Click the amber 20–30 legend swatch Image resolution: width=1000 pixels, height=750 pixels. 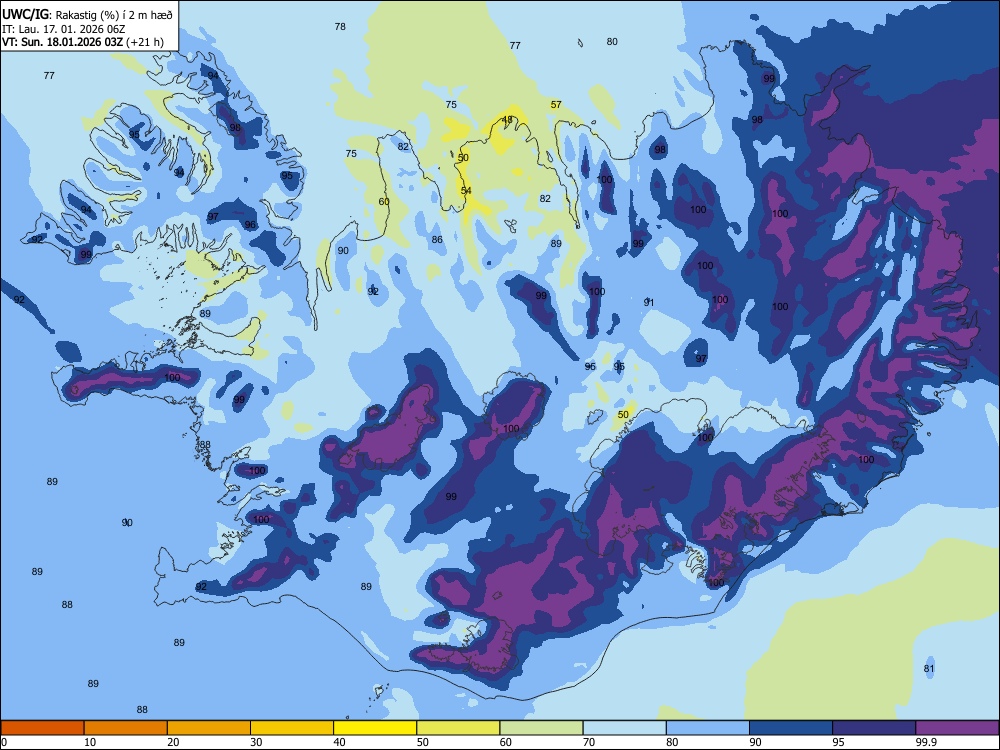[209, 728]
